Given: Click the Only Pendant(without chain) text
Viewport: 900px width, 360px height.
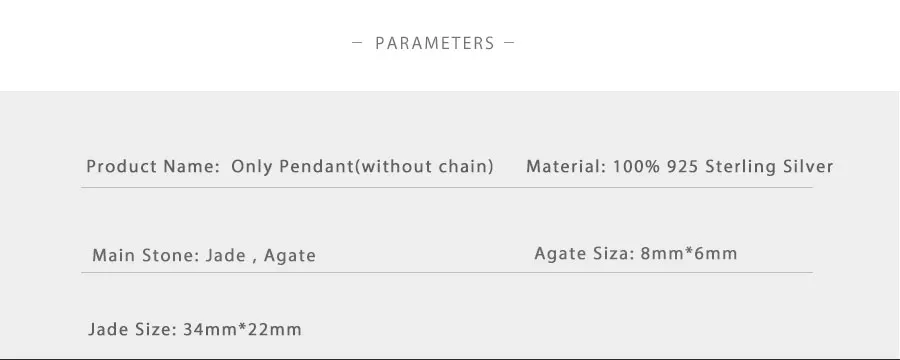Looking at the screenshot, I should point(362,167).
